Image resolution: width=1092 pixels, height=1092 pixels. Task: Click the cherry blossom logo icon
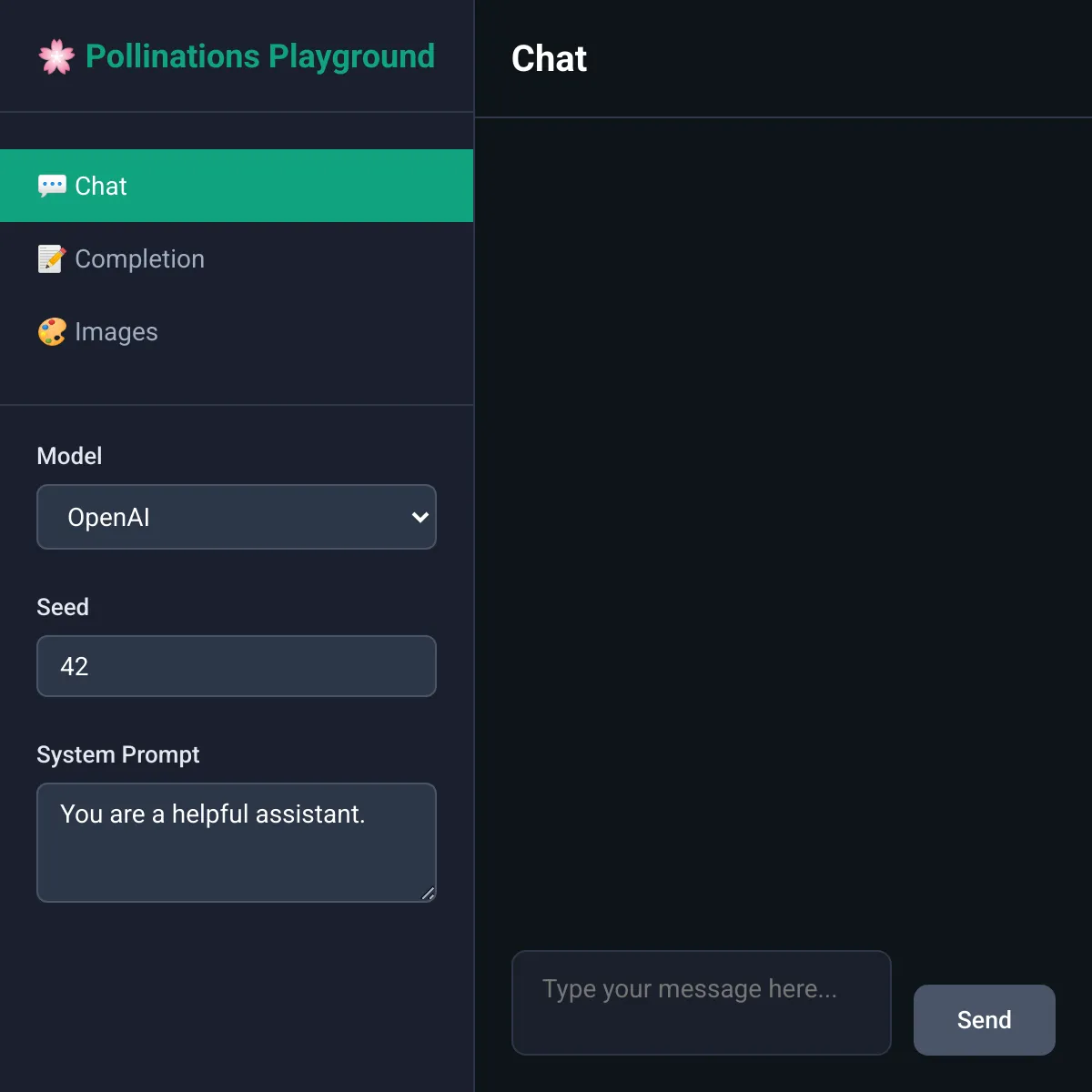point(56,56)
